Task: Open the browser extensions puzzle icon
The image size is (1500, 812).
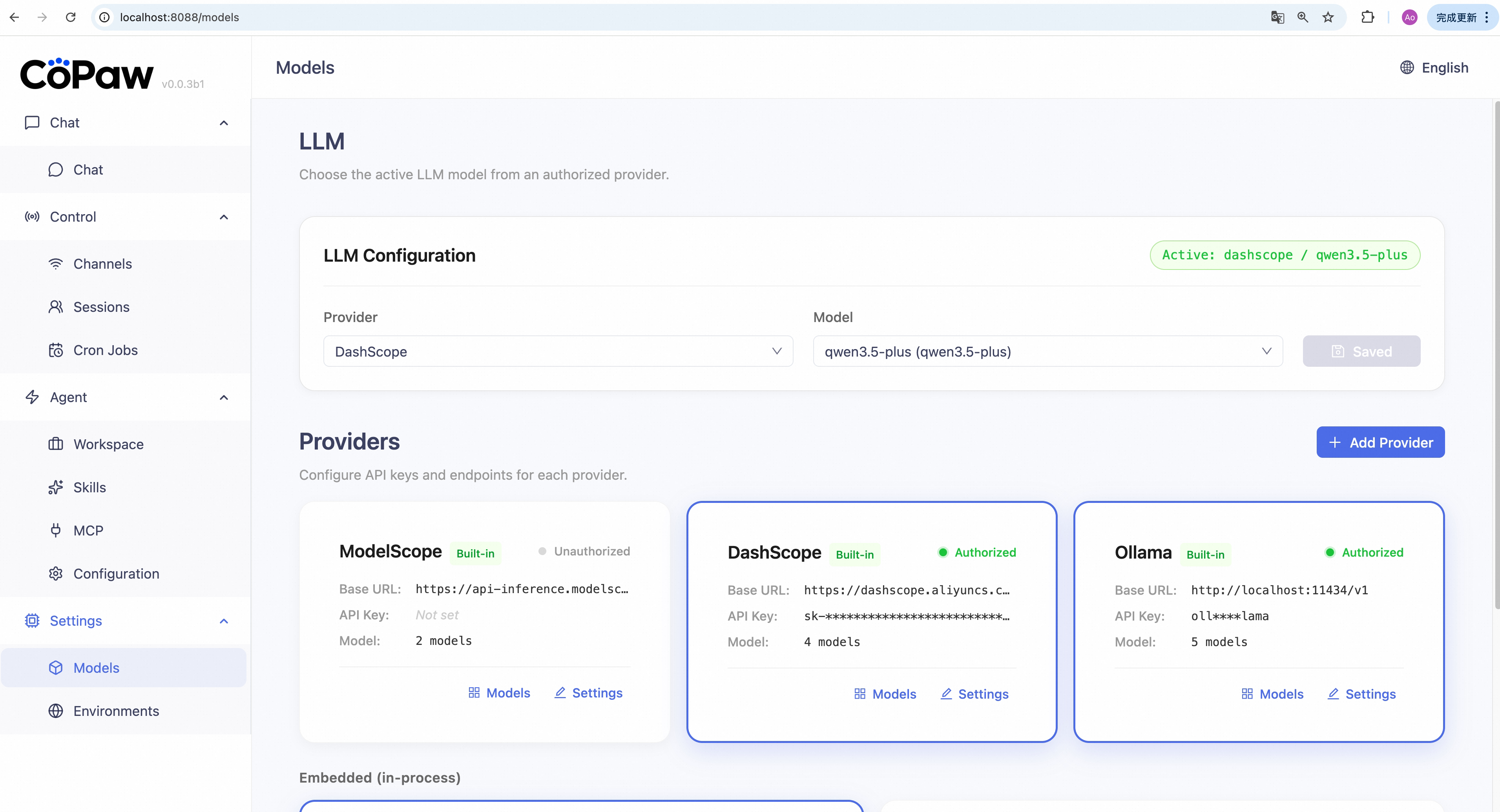Action: point(1367,18)
